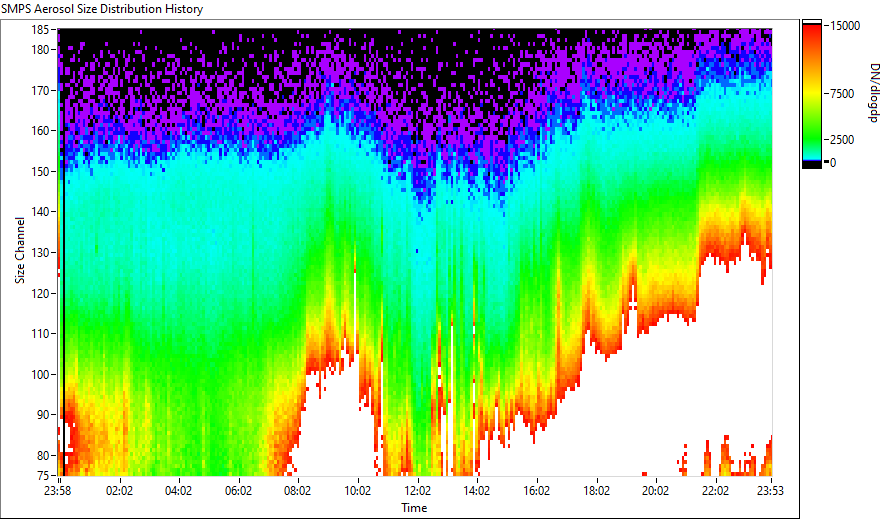Click the 23:53 end time label
The height and width of the screenshot is (519, 884).
(770, 491)
